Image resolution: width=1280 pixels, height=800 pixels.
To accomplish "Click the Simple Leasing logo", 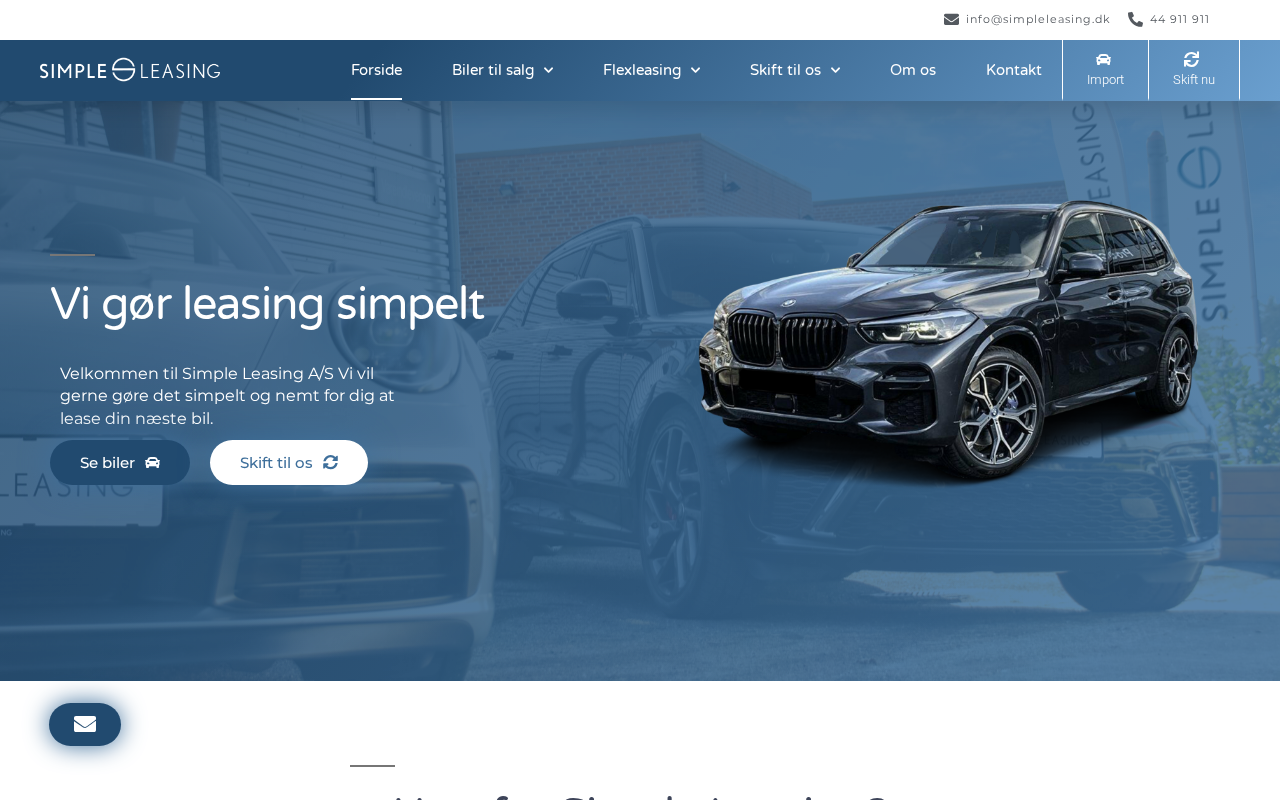I will (x=130, y=70).
